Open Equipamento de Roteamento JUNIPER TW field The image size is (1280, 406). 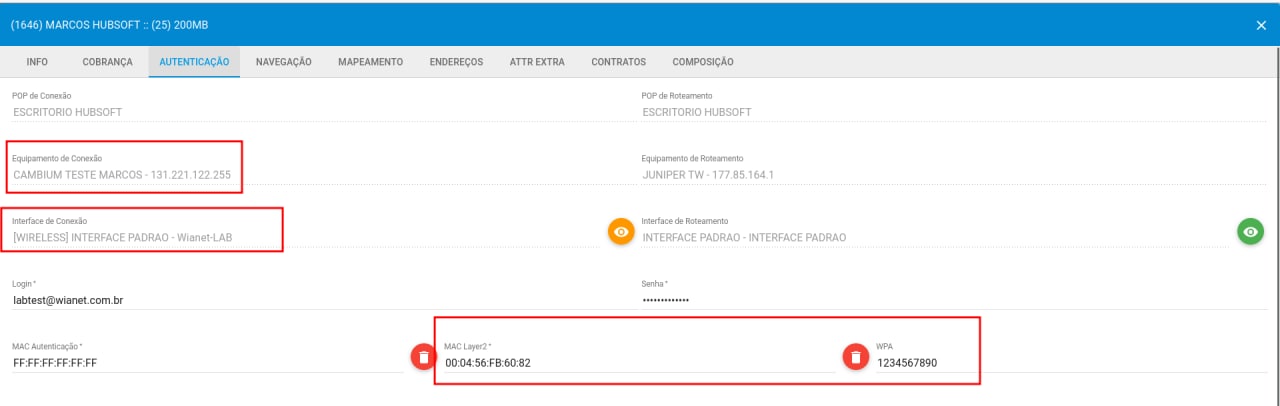[955, 175]
